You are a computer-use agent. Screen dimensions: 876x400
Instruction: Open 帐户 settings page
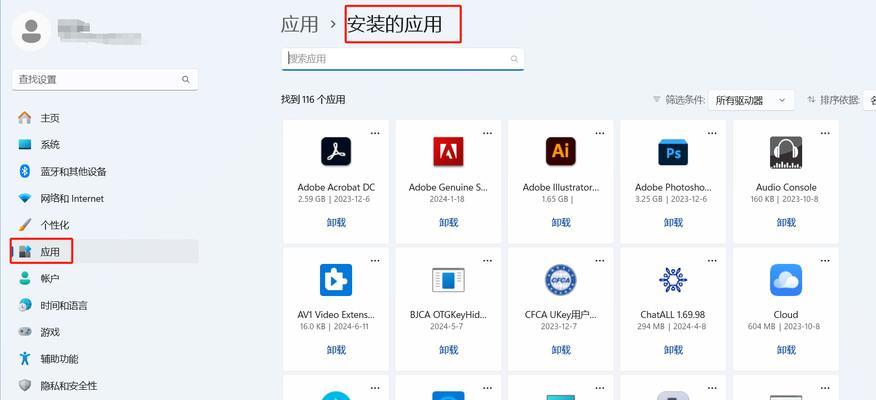click(x=104, y=278)
